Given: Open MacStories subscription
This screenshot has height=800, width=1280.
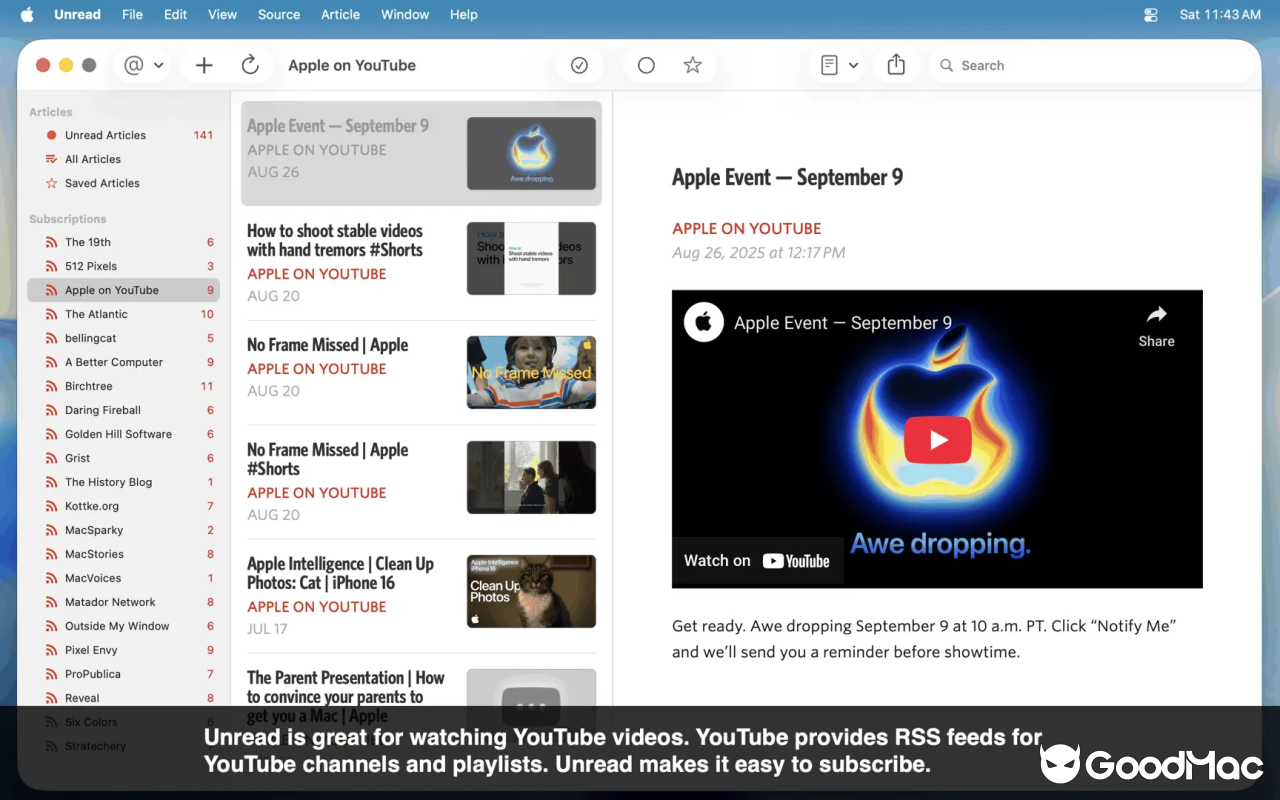Looking at the screenshot, I should point(123,554).
